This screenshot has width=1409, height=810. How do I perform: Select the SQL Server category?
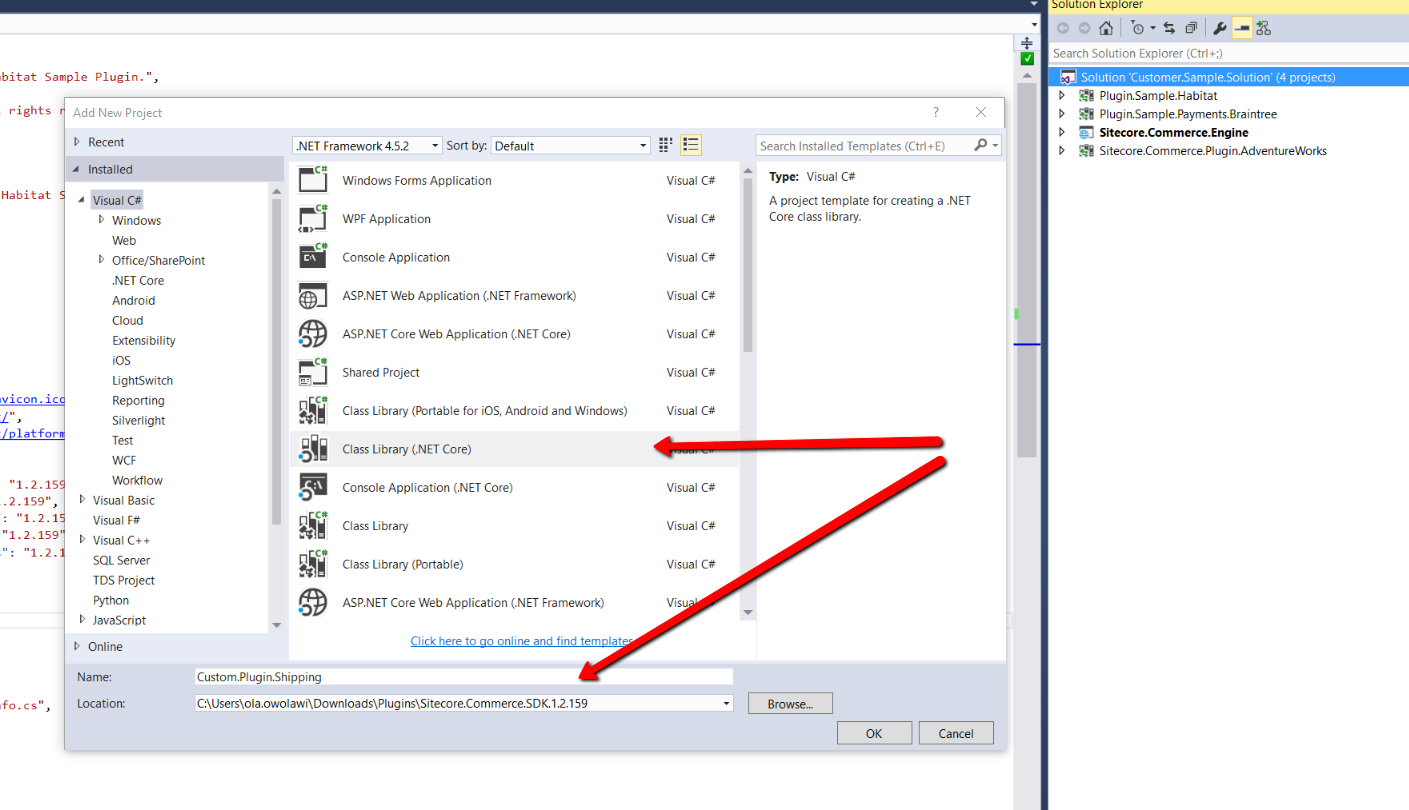coord(122,560)
